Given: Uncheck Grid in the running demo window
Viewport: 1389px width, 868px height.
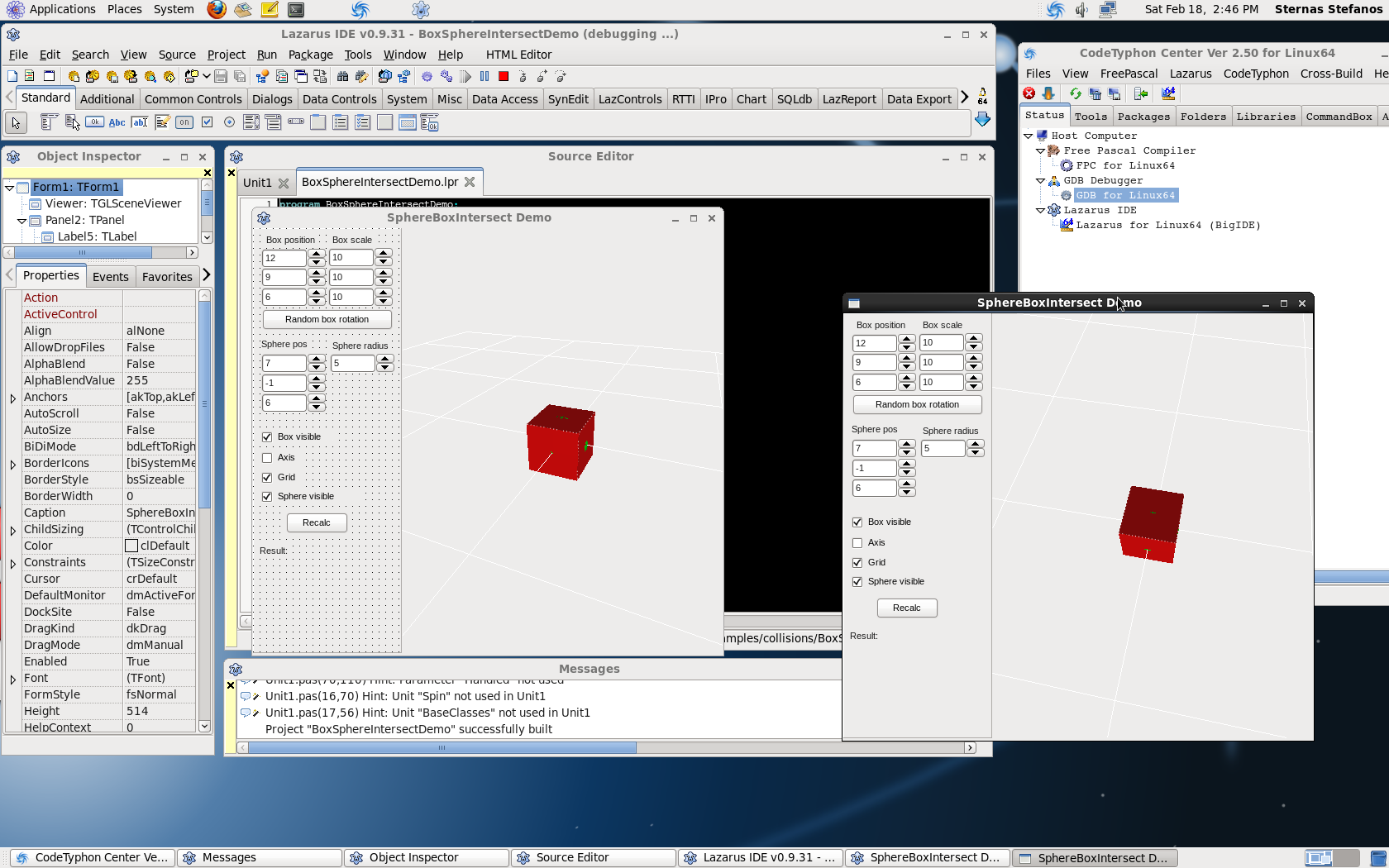Looking at the screenshot, I should point(857,563).
